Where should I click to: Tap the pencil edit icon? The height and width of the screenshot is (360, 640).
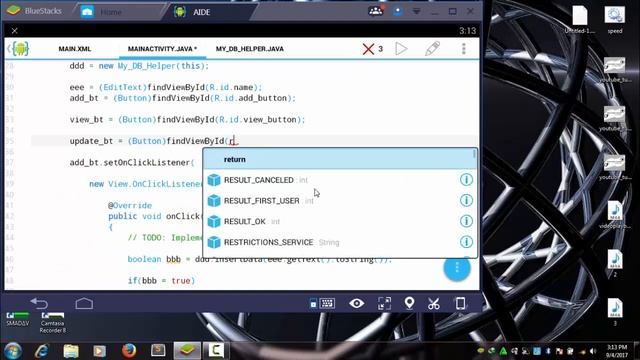pos(432,49)
